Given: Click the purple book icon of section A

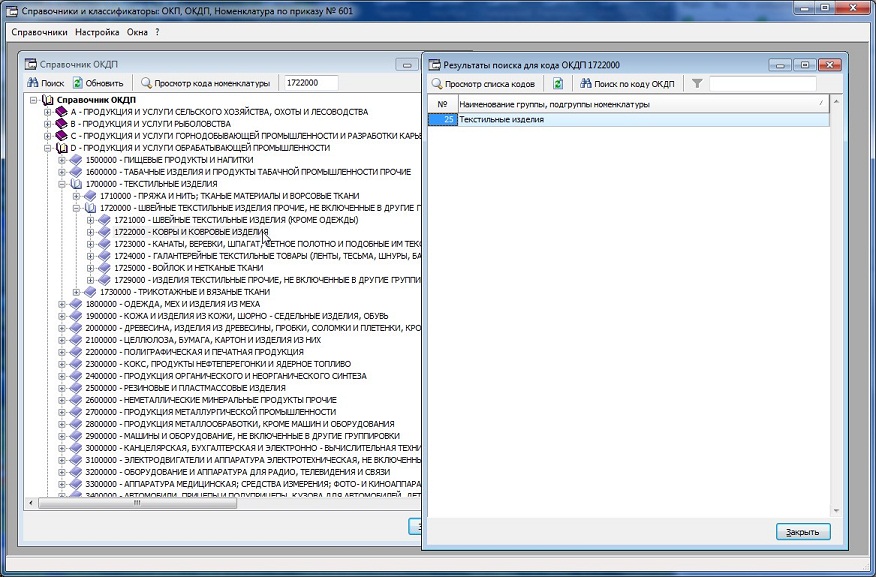Looking at the screenshot, I should click(x=61, y=112).
